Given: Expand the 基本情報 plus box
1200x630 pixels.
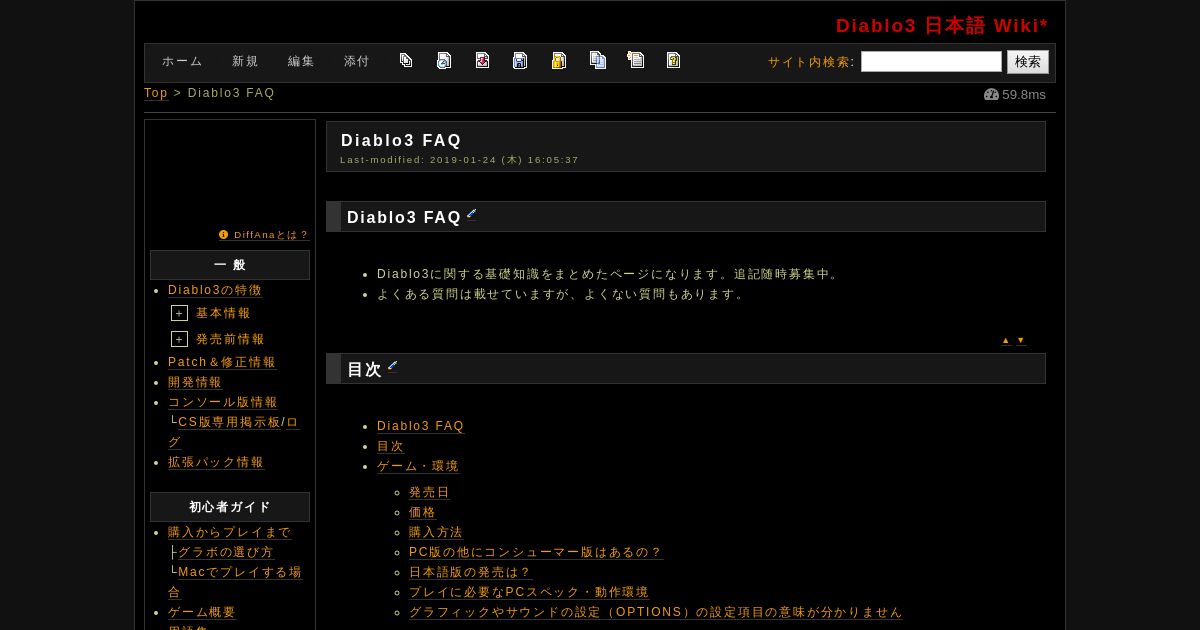Looking at the screenshot, I should click(179, 313).
